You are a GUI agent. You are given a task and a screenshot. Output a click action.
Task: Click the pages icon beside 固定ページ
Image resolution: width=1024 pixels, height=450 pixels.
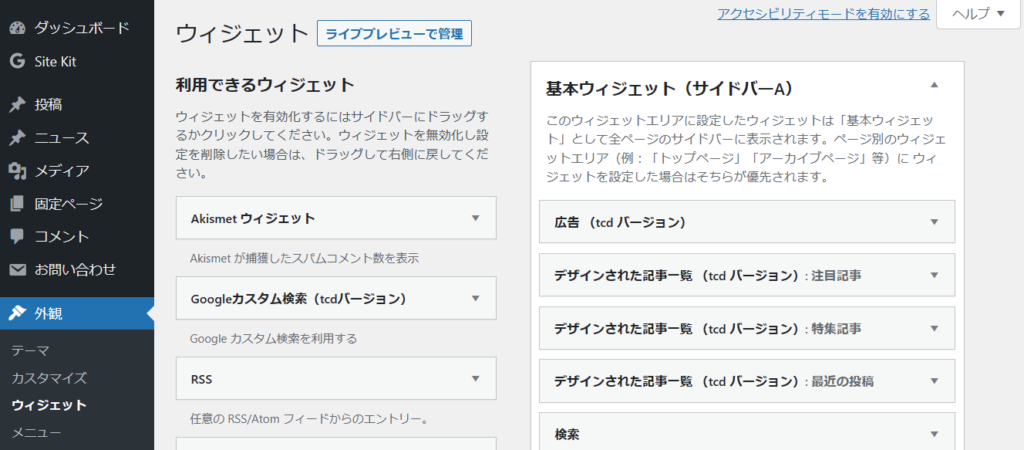tap(17, 204)
